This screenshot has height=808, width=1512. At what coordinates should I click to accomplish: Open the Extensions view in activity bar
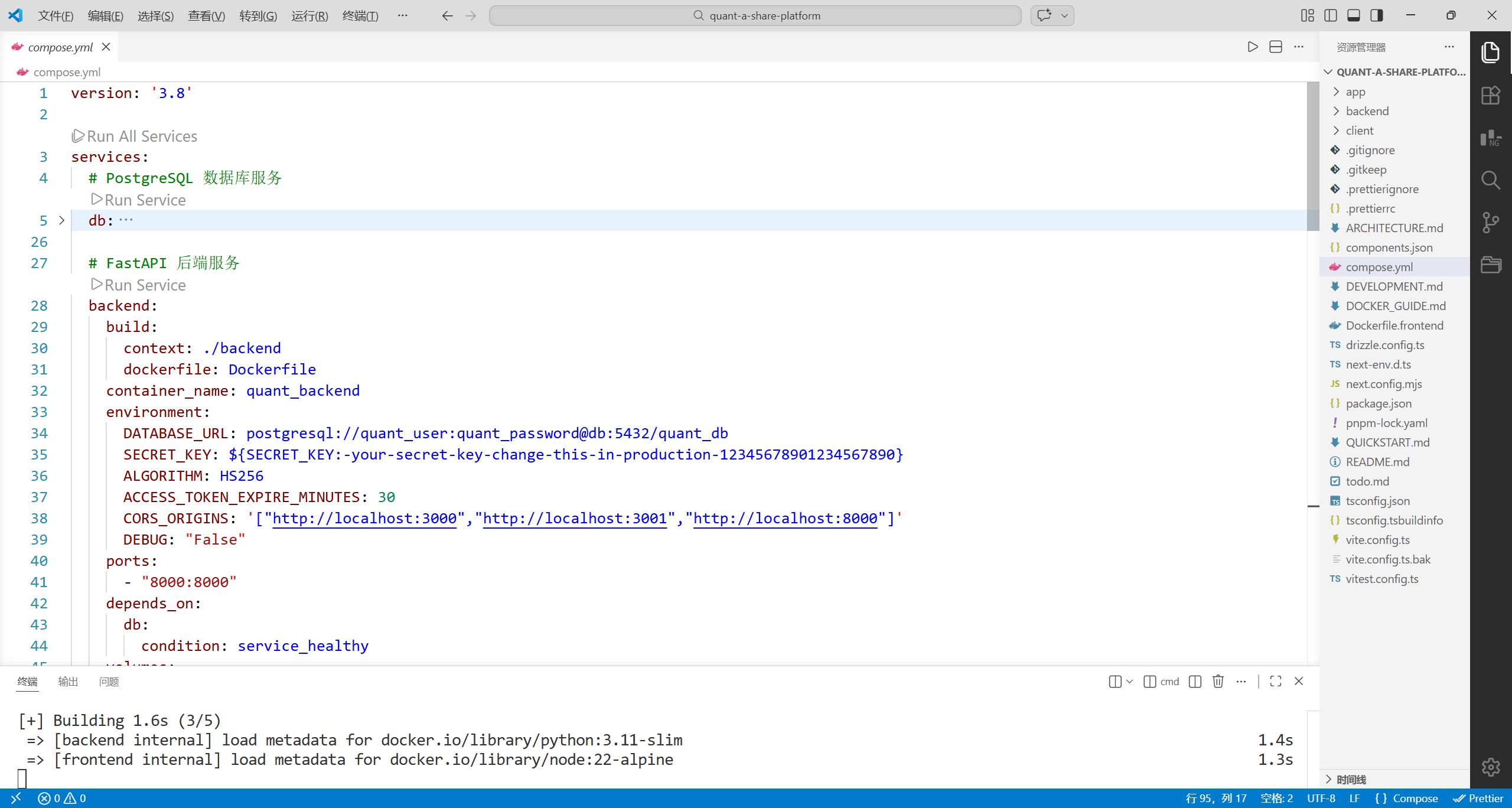click(x=1490, y=96)
